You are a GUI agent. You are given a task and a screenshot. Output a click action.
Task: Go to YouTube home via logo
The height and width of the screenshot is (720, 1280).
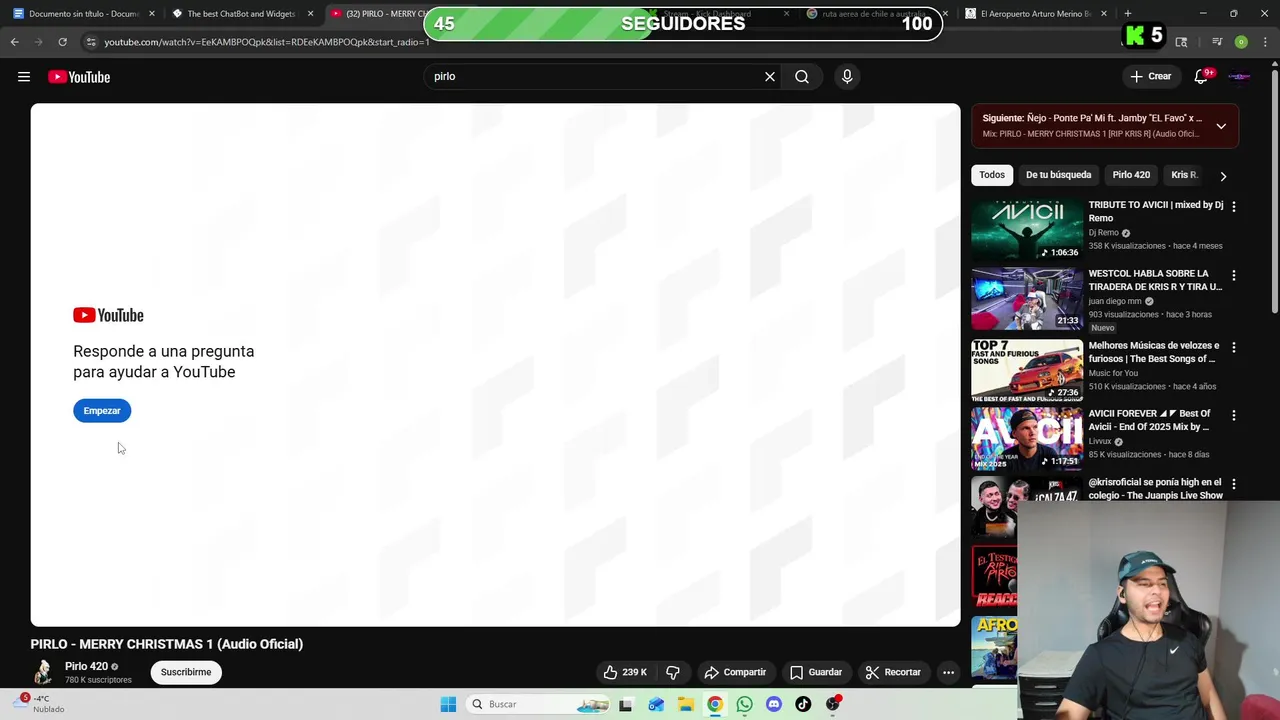click(79, 77)
